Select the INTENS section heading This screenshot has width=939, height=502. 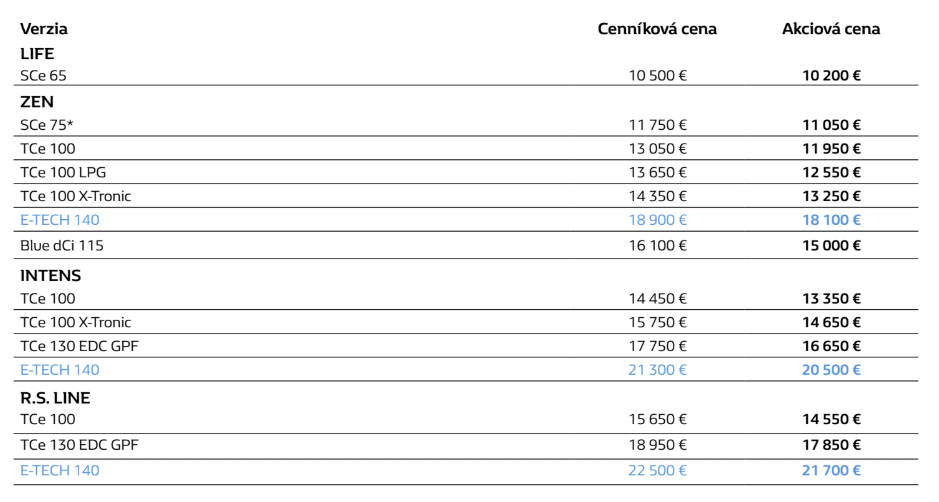(50, 275)
